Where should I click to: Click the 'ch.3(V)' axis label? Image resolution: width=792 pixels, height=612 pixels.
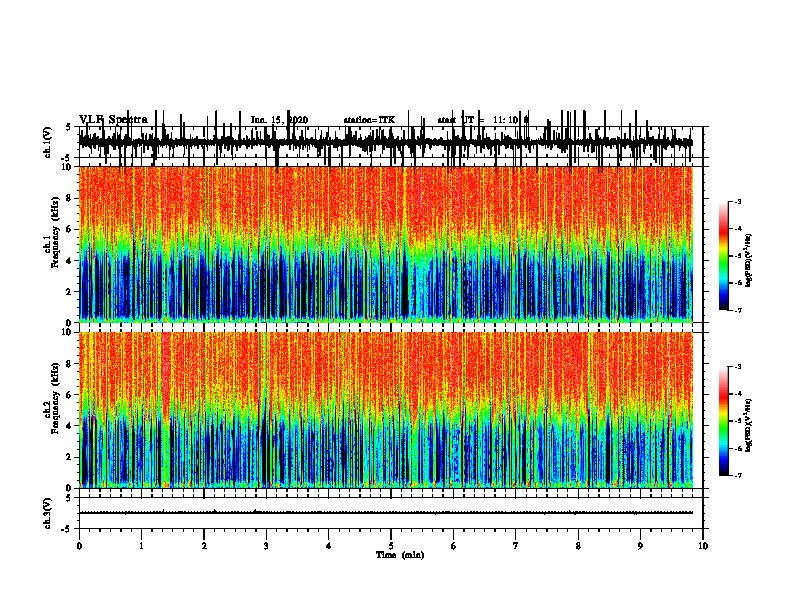click(x=48, y=513)
